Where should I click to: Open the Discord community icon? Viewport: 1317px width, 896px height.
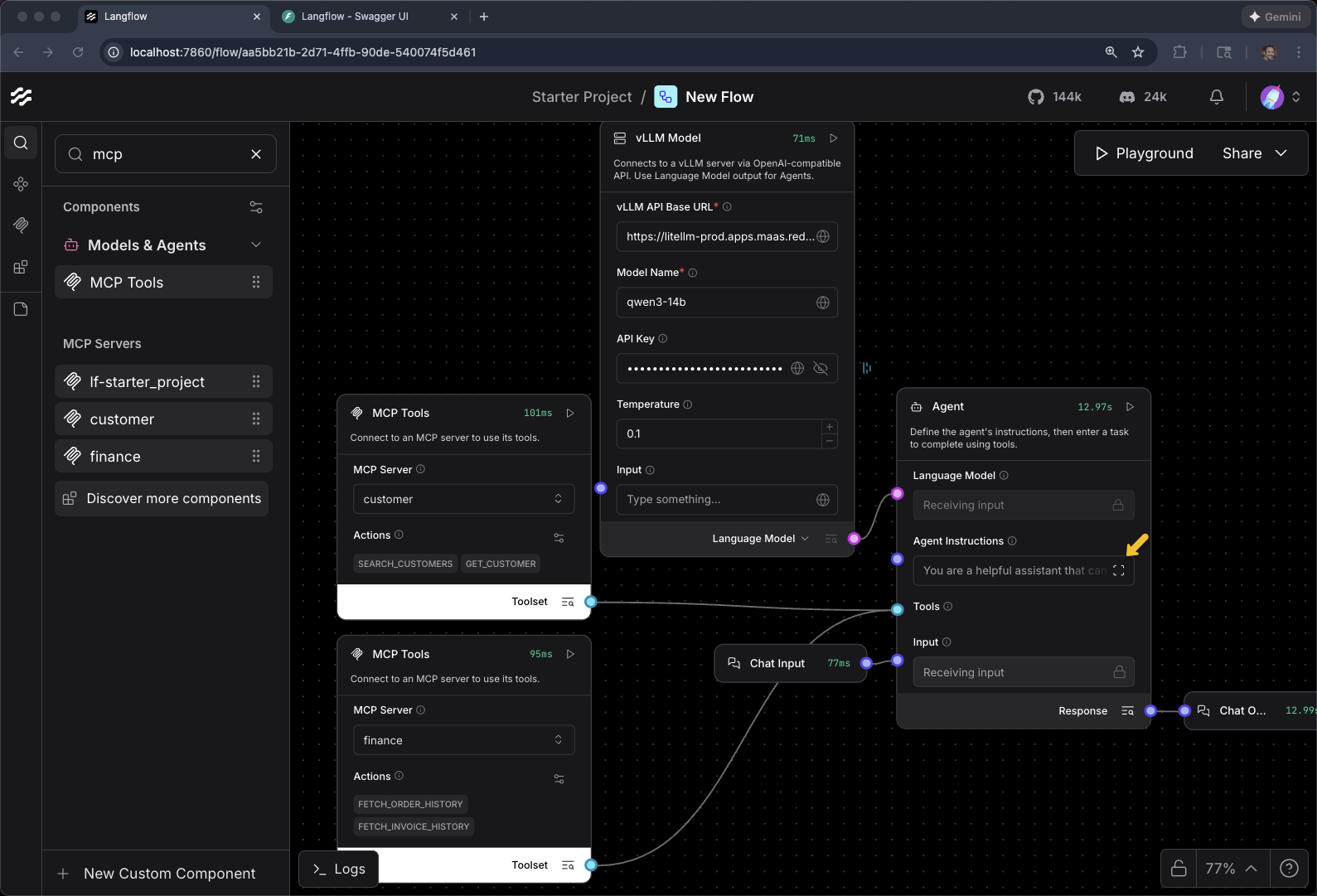(1127, 97)
